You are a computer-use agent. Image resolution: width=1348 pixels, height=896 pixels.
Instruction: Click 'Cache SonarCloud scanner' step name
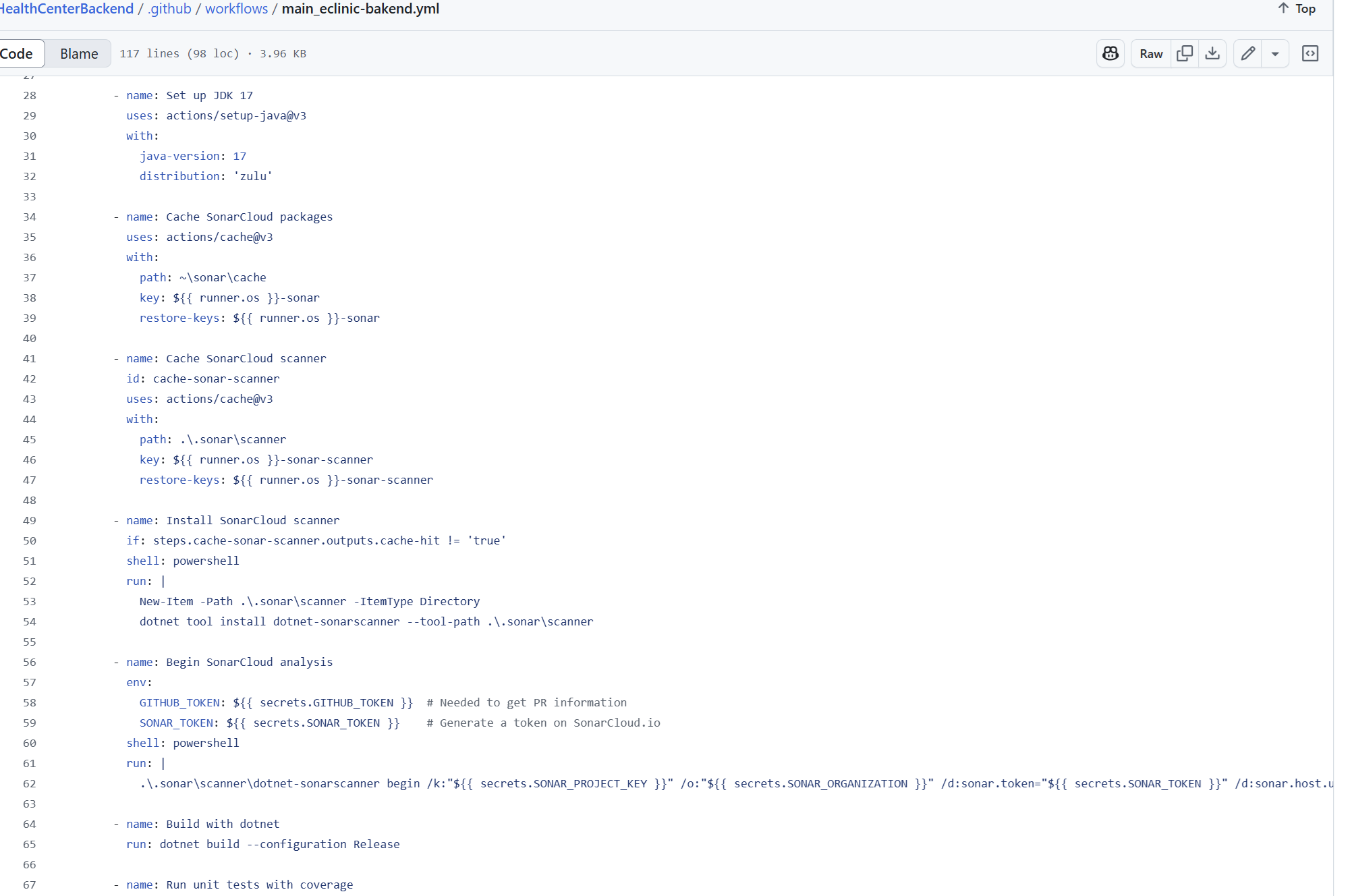[246, 358]
